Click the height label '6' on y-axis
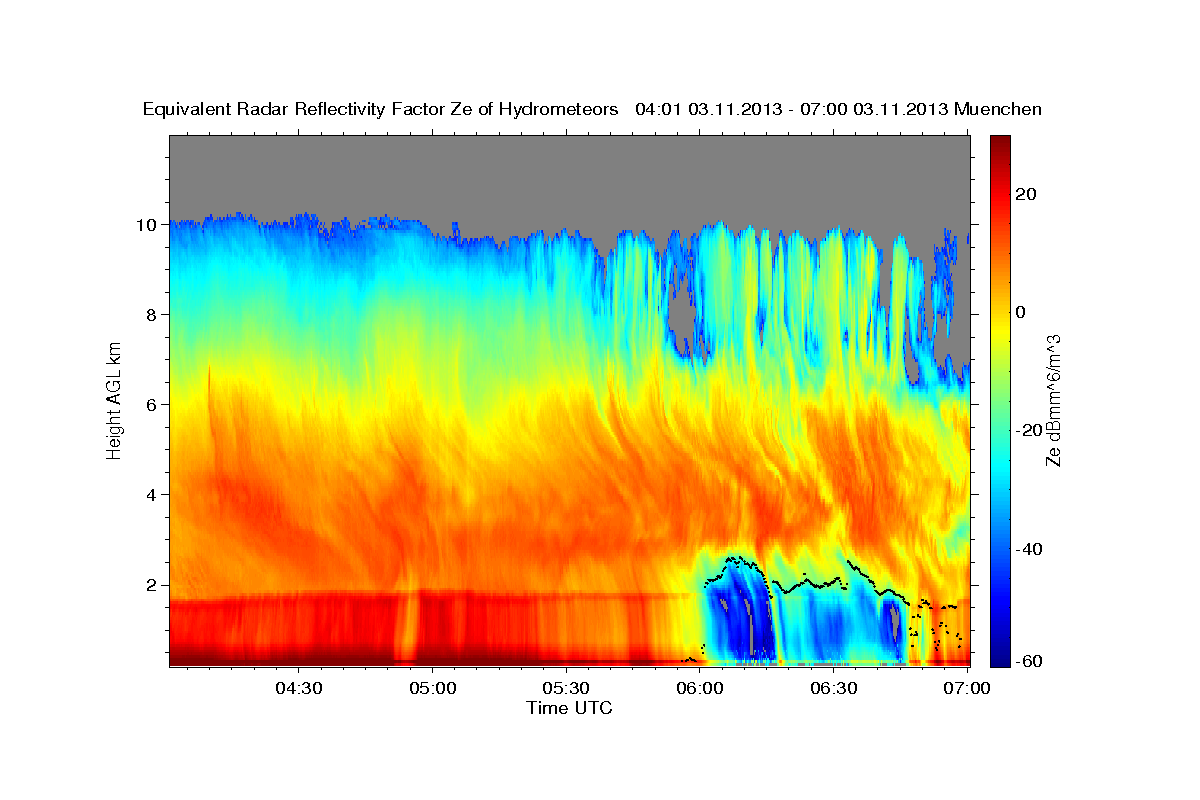This screenshot has width=1200, height=800. [154, 405]
